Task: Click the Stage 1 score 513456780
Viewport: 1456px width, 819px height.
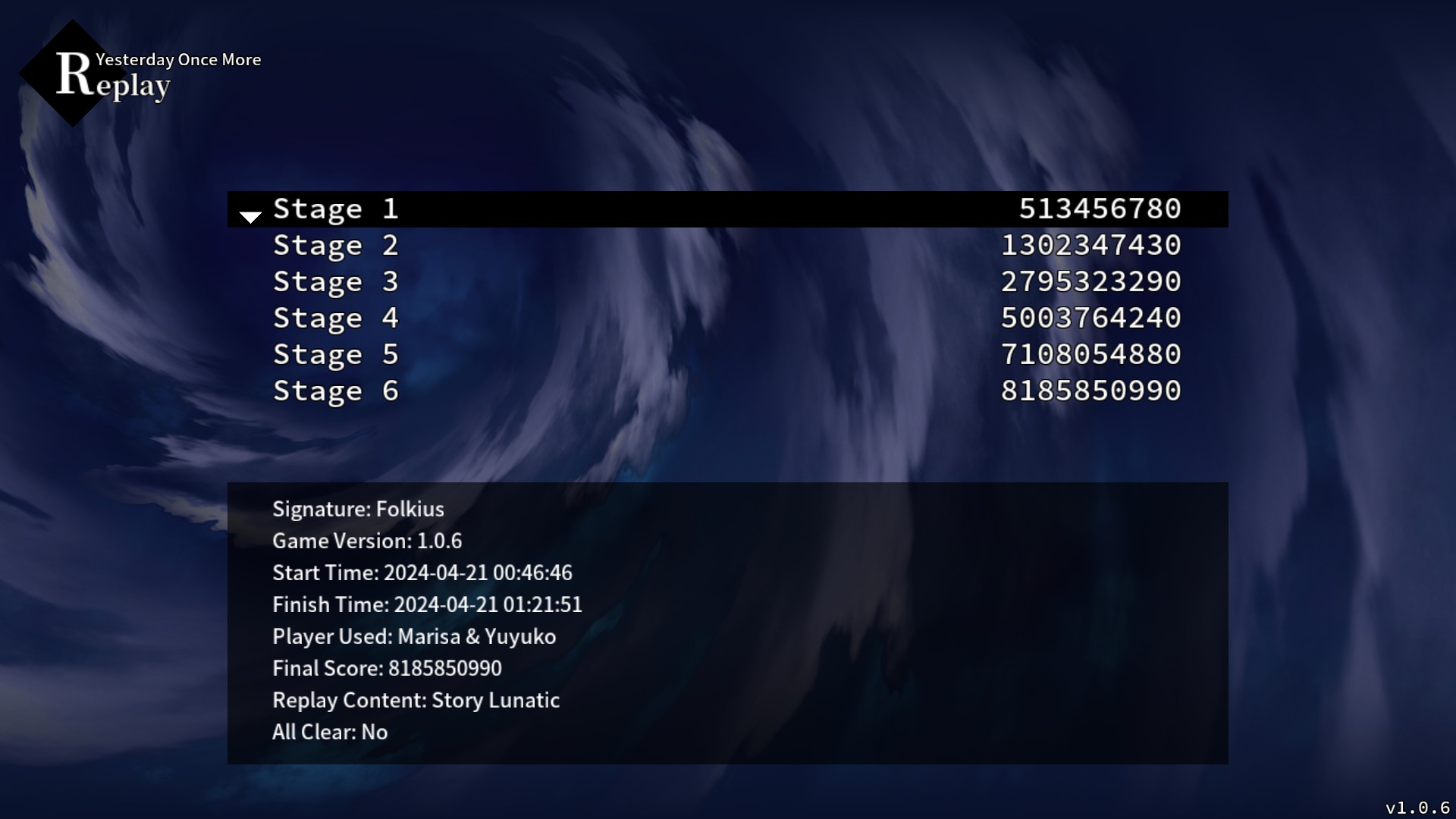Action: 1100,209
